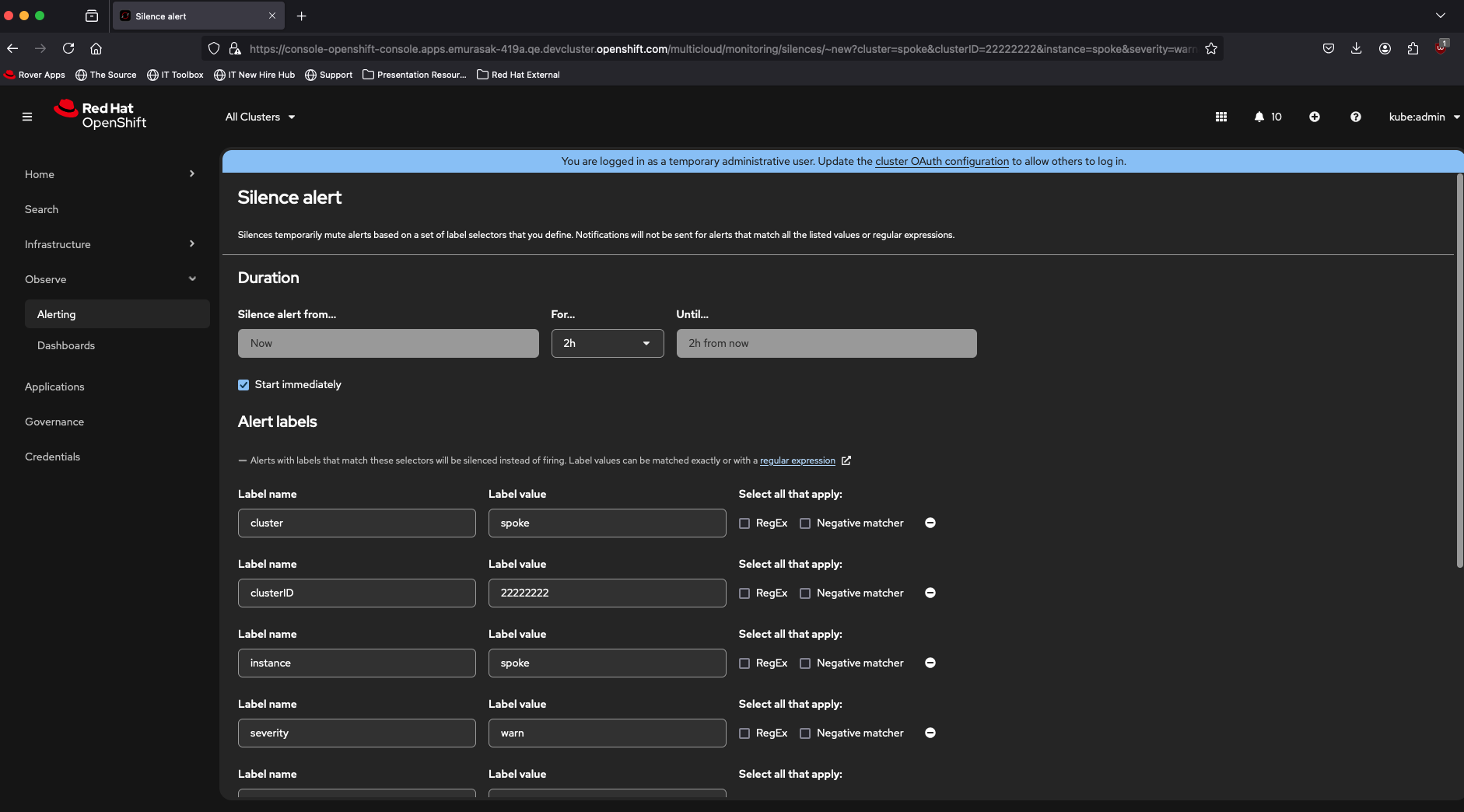Viewport: 1464px width, 812px height.
Task: Remove the severity label row
Action: pyautogui.click(x=930, y=733)
